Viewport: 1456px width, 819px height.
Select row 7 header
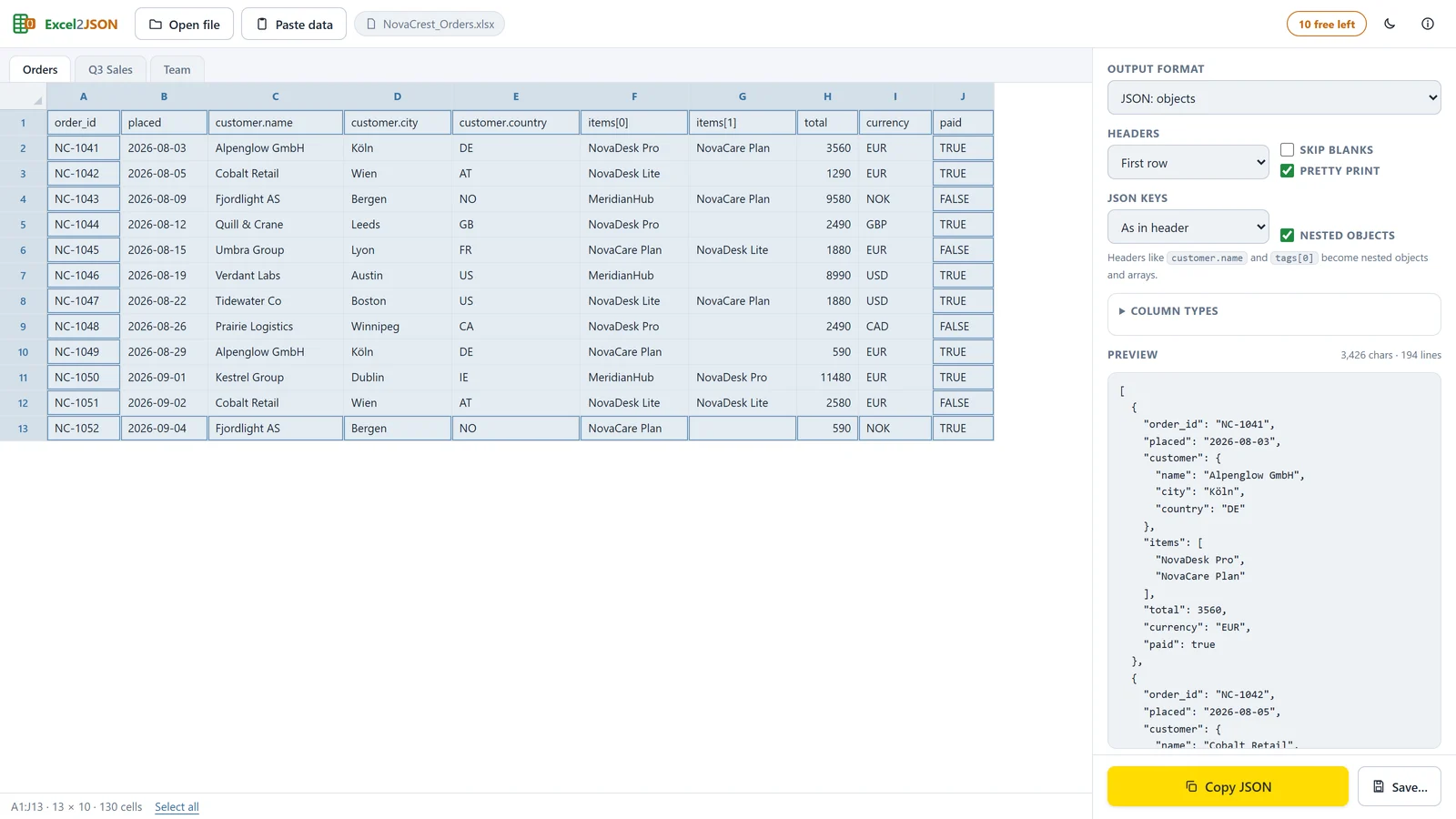tap(23, 275)
